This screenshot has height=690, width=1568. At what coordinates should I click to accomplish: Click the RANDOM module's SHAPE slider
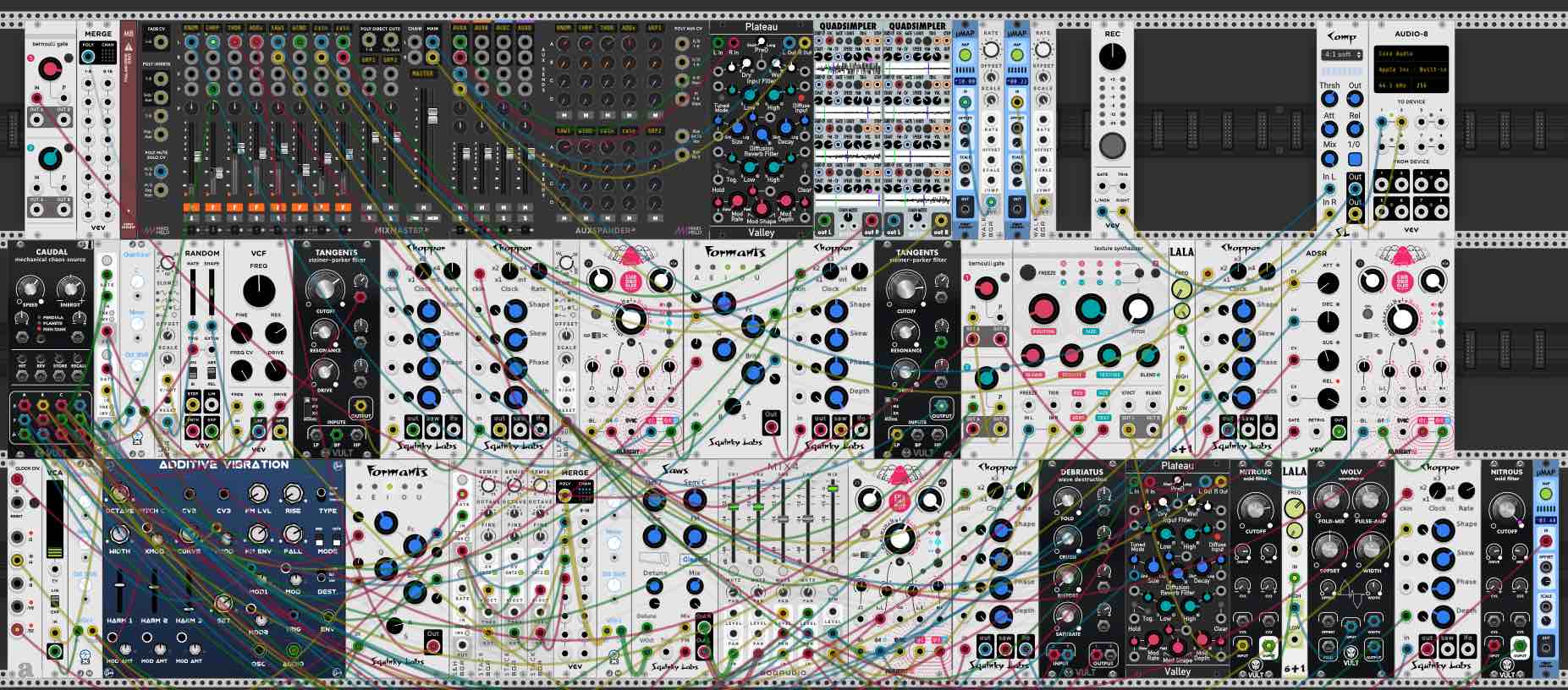[212, 292]
